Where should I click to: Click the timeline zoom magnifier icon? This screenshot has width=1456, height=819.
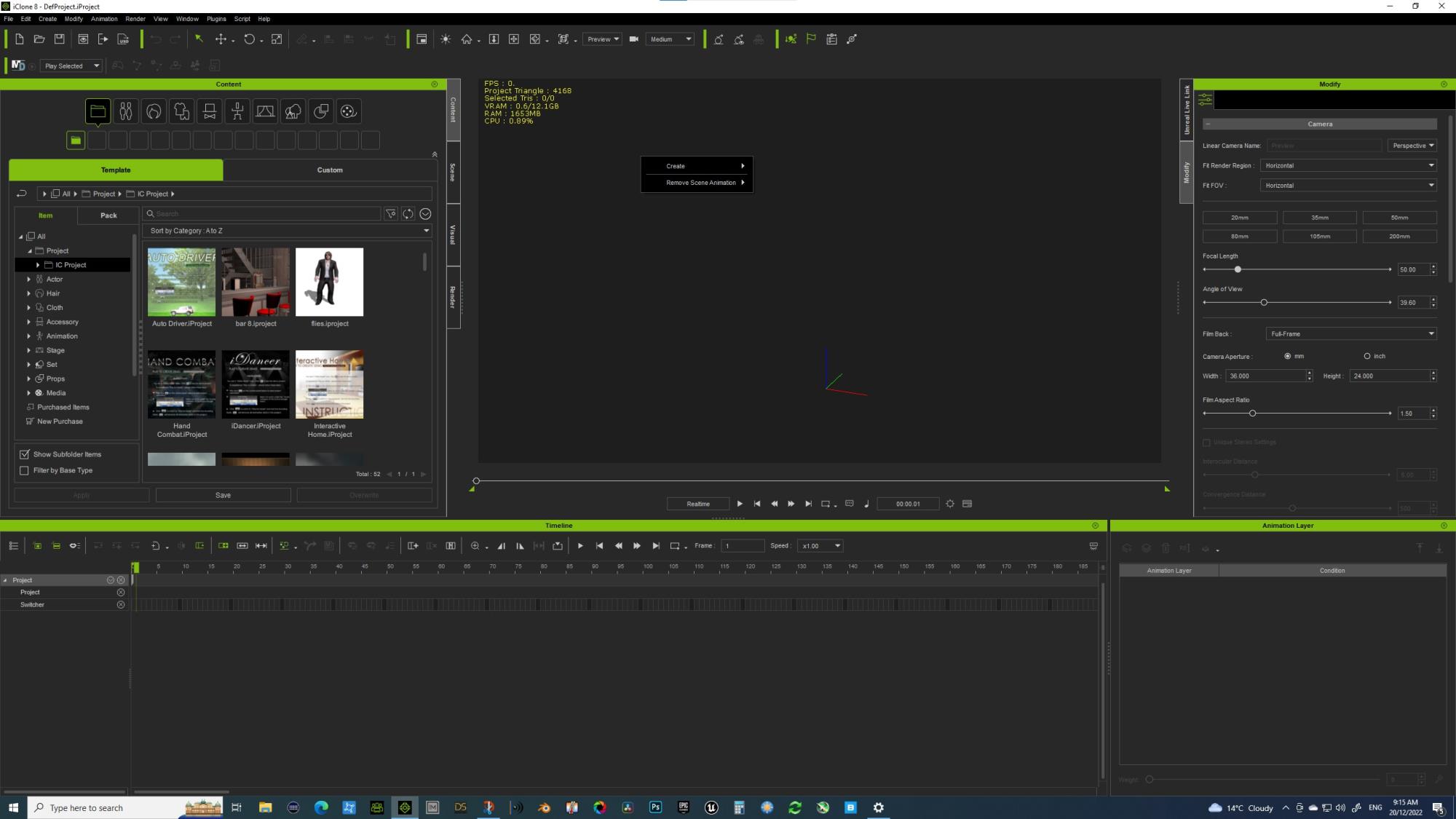(475, 546)
